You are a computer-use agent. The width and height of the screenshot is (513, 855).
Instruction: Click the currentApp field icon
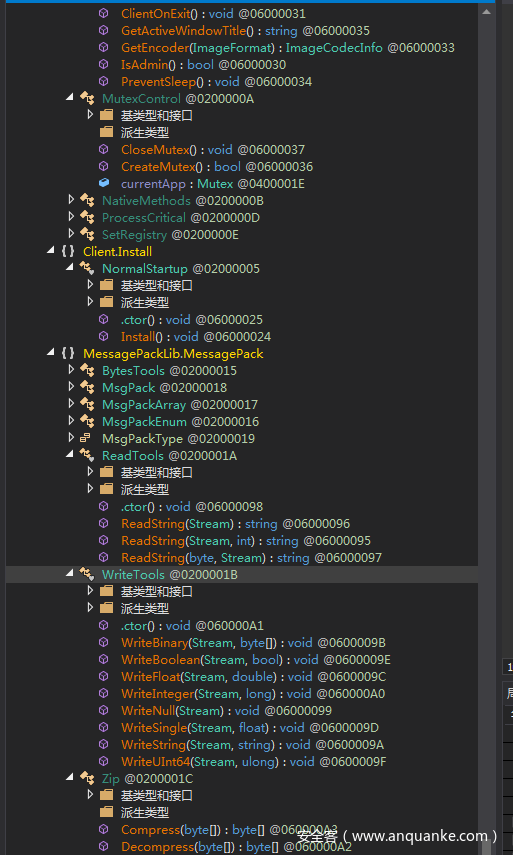tap(104, 184)
